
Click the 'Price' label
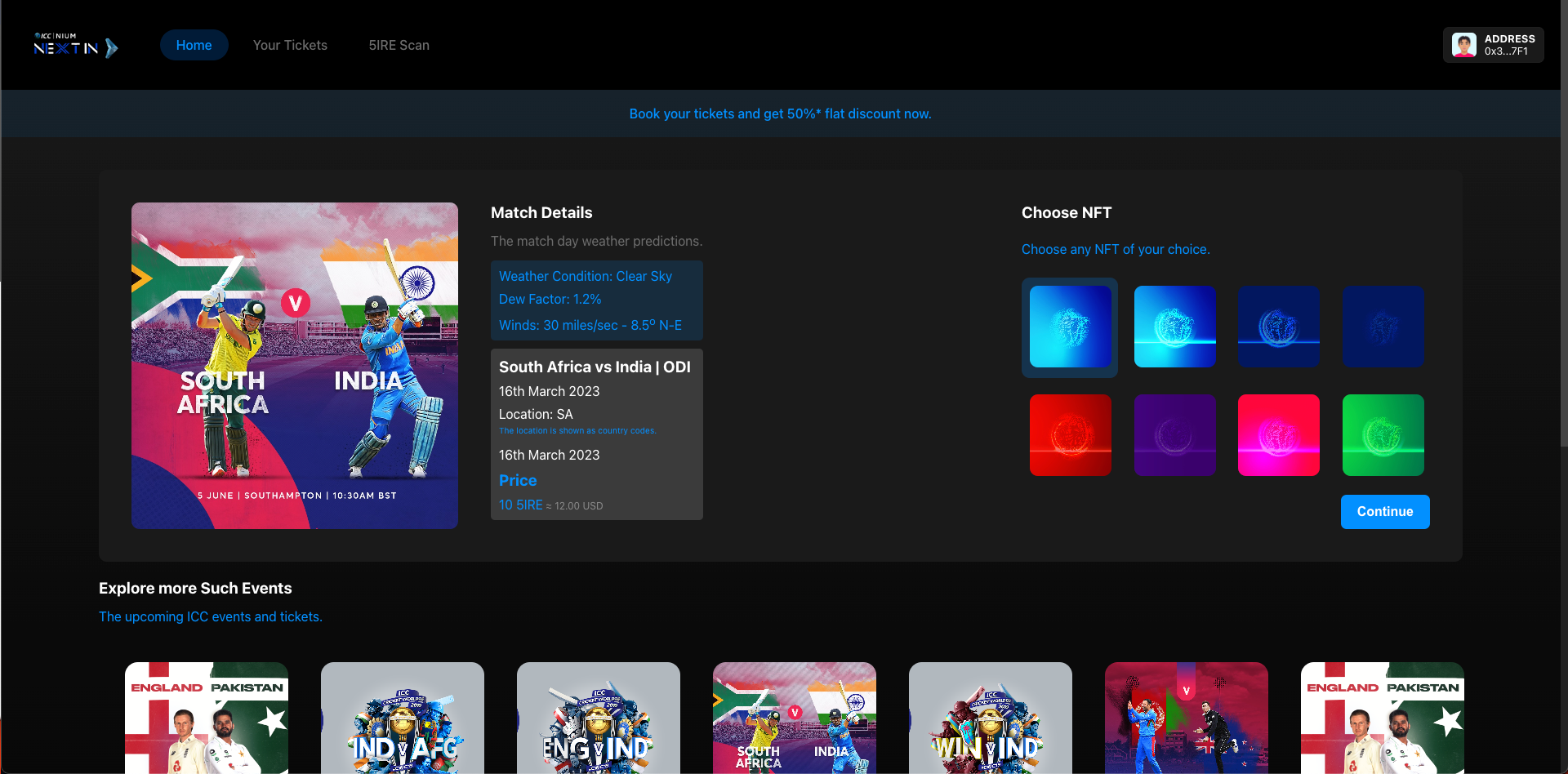pos(518,481)
